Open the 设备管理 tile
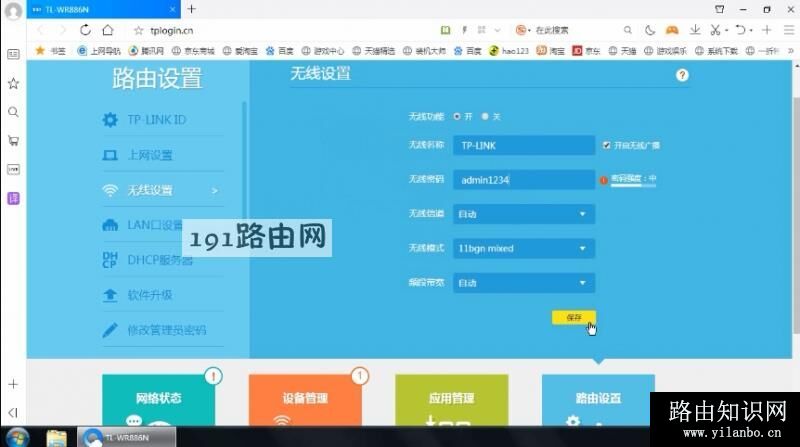 [x=305, y=400]
